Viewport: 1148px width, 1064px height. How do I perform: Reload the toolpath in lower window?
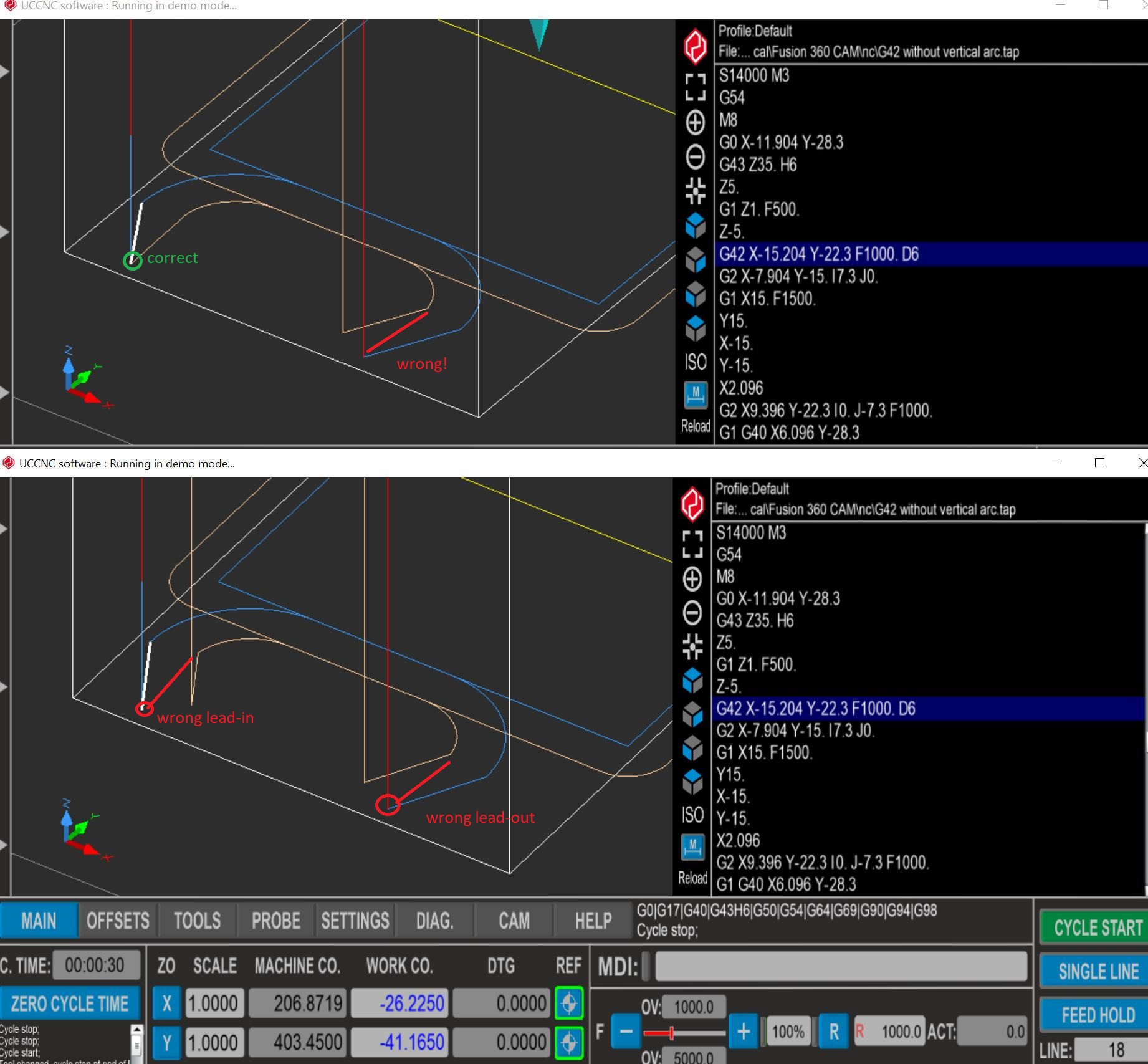coord(693,878)
